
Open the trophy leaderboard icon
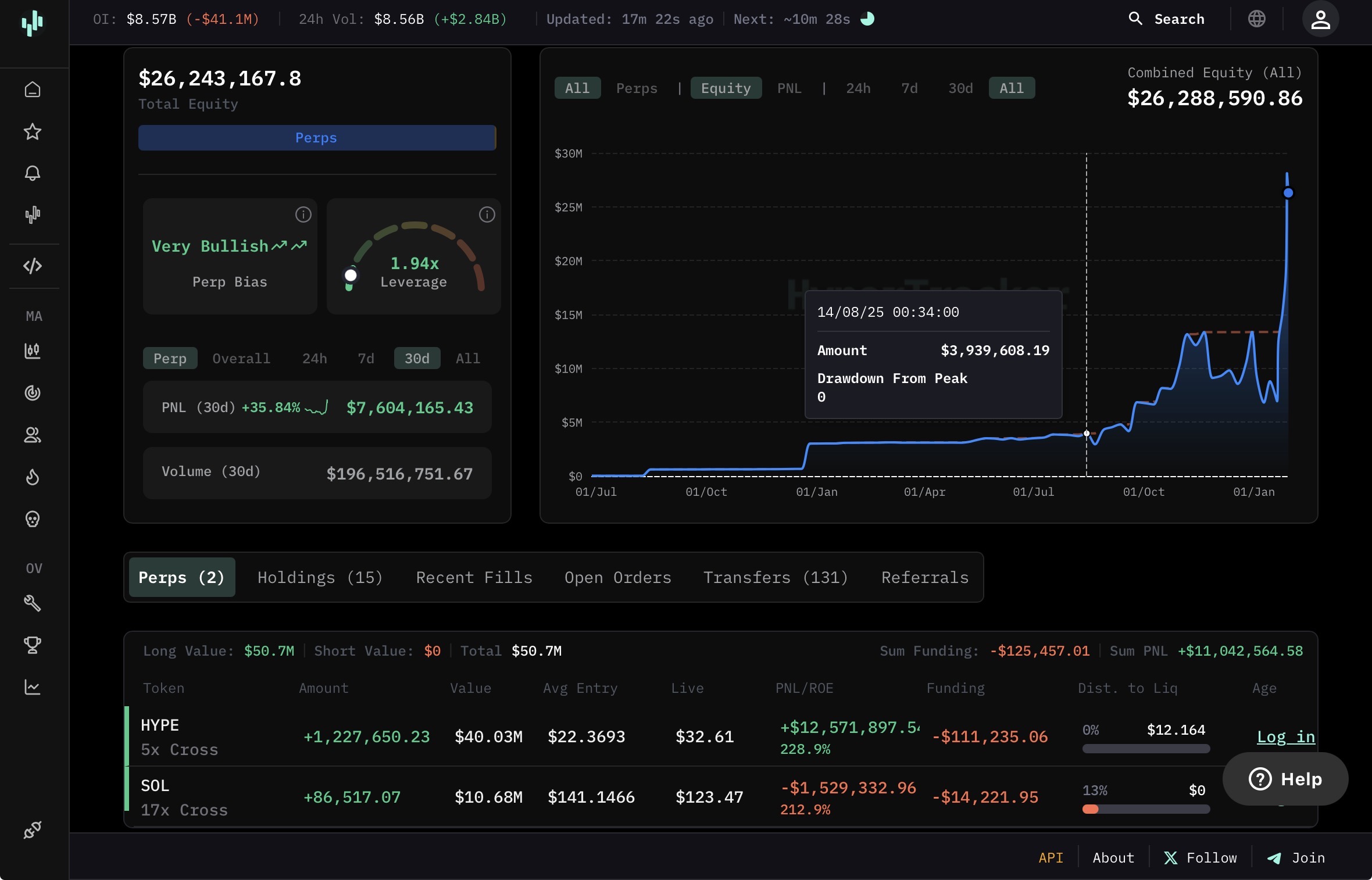click(x=33, y=645)
